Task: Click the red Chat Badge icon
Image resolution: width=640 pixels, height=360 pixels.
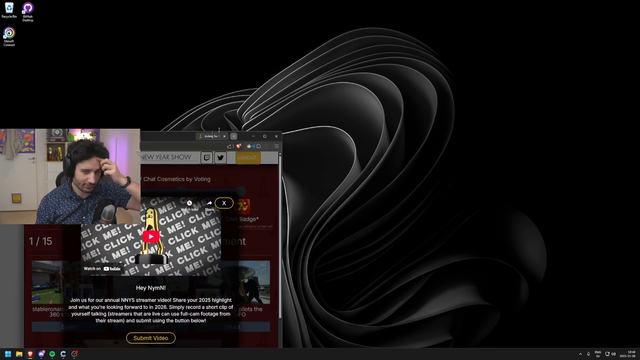Action: (x=244, y=207)
